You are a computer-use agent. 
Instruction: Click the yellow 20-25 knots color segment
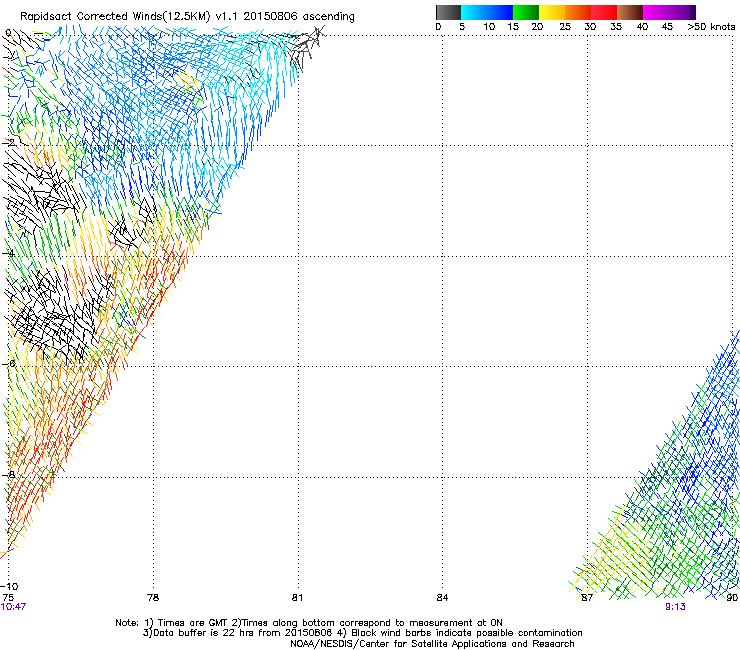click(x=552, y=12)
